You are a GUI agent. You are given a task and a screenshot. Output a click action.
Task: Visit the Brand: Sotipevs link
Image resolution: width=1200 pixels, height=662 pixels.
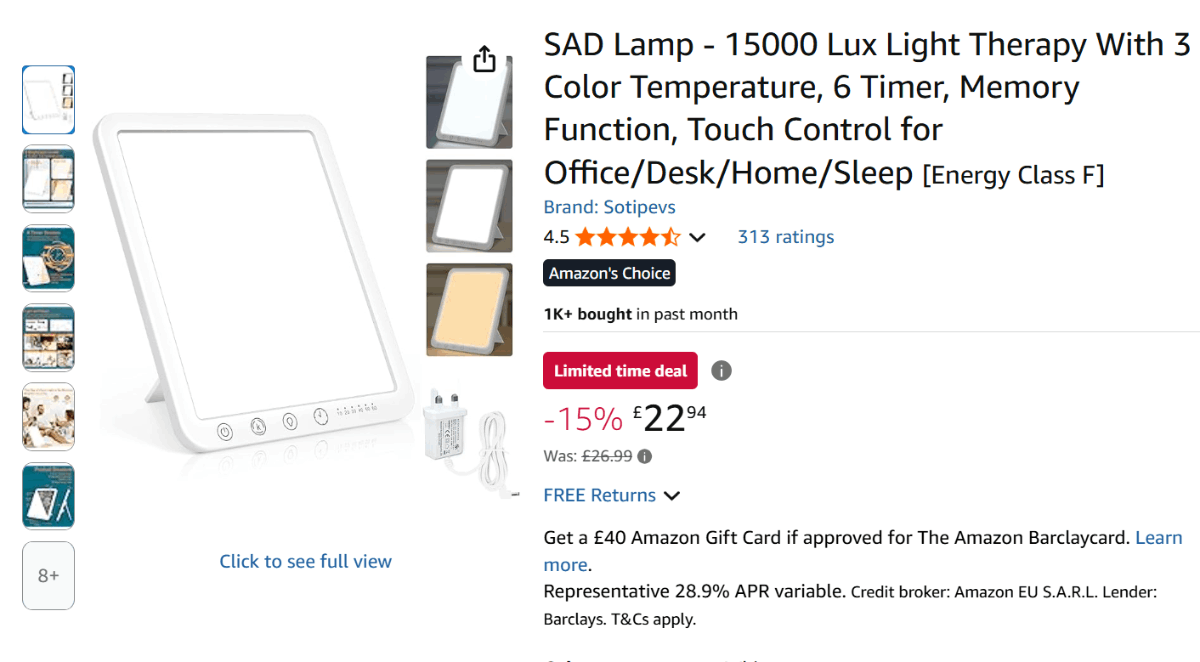[x=609, y=207]
